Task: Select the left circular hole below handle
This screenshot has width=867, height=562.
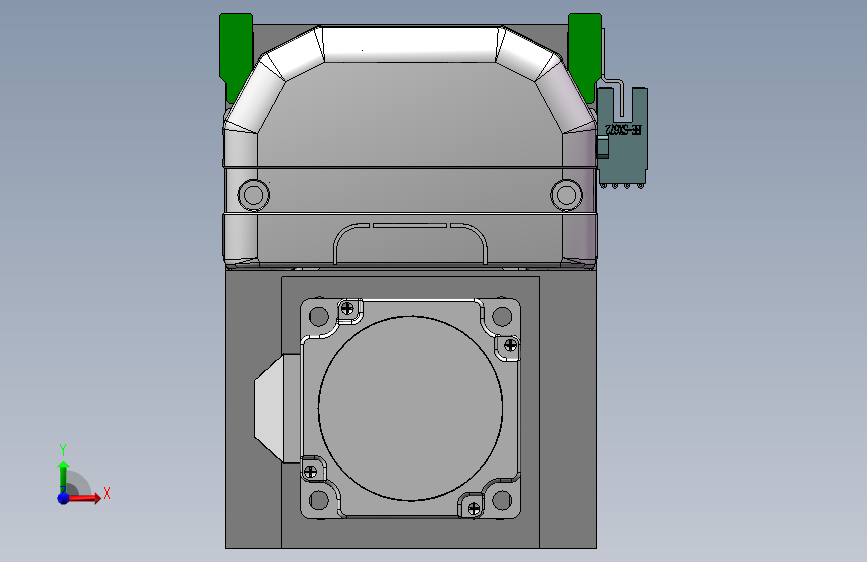Action: tap(254, 195)
